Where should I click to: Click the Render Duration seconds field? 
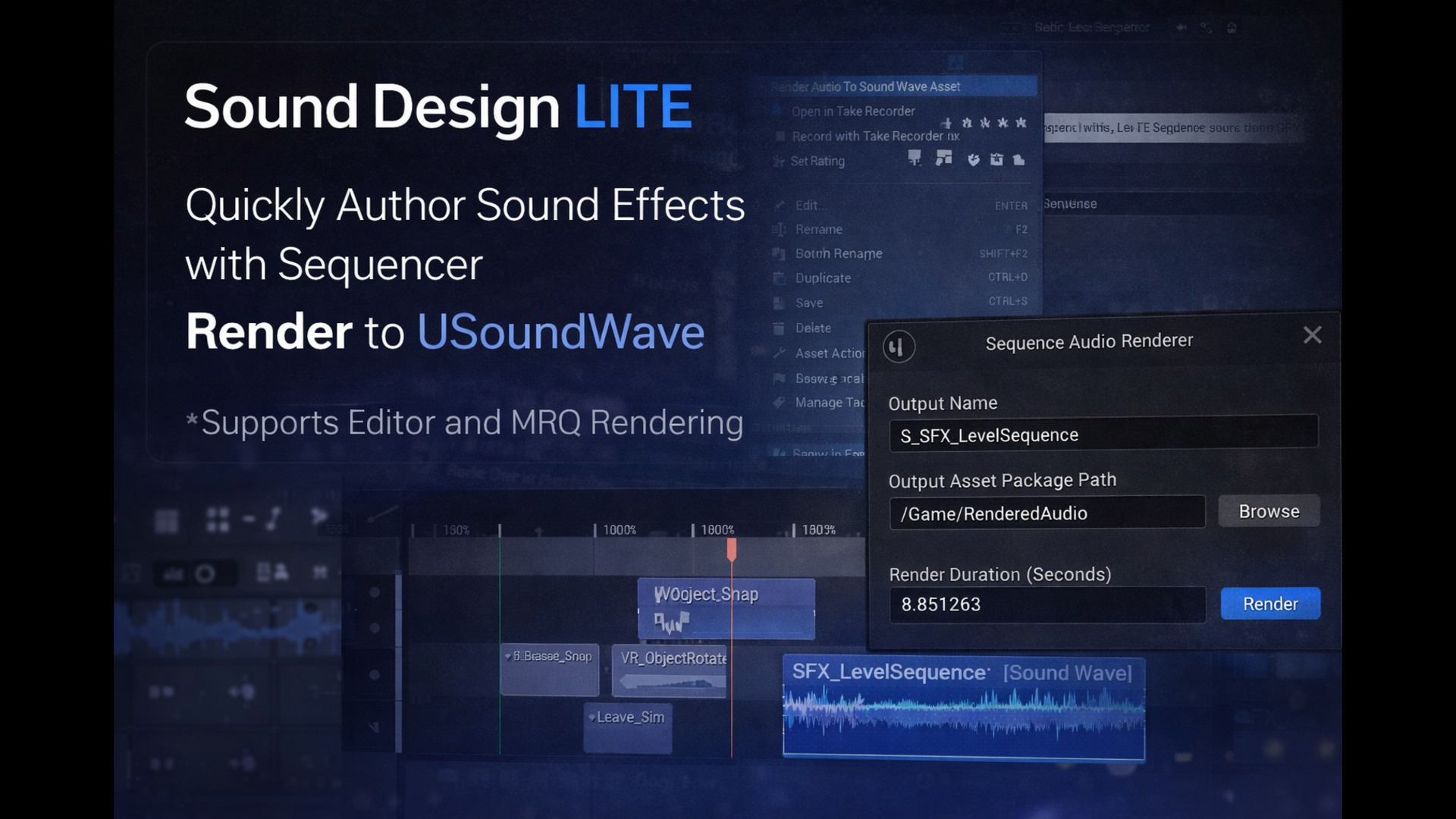1046,604
